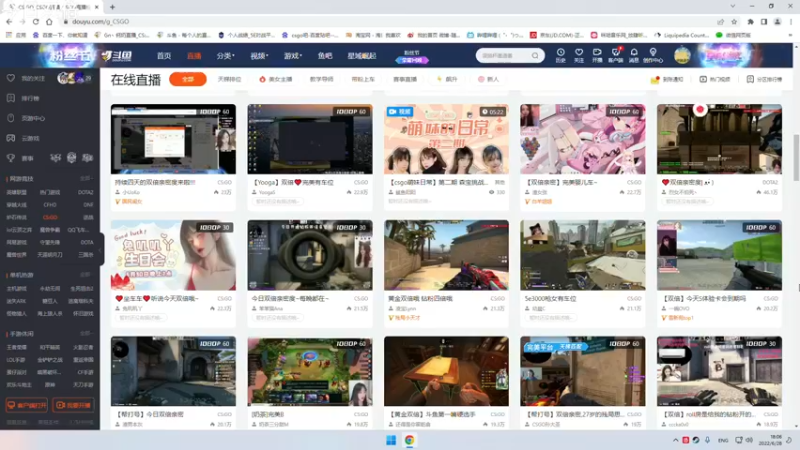Click the browser home button
The width and height of the screenshot is (800, 450).
[x=49, y=21]
